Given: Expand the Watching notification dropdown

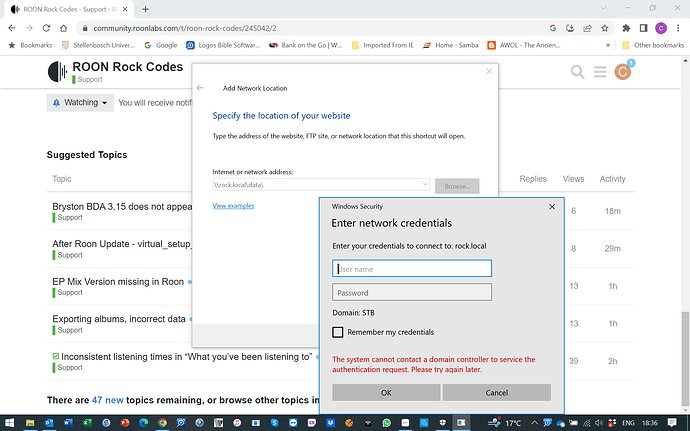Looking at the screenshot, I should click(78, 102).
